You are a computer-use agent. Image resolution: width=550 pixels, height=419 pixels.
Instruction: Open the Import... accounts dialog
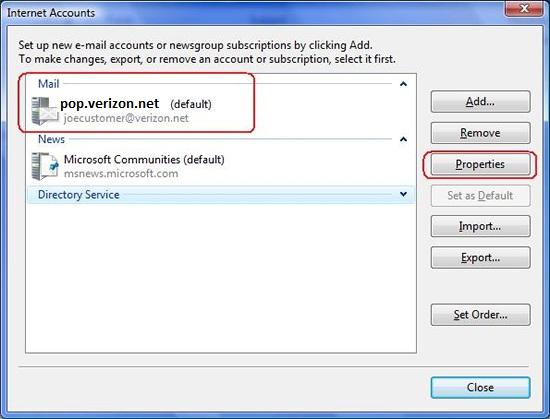[x=480, y=226]
